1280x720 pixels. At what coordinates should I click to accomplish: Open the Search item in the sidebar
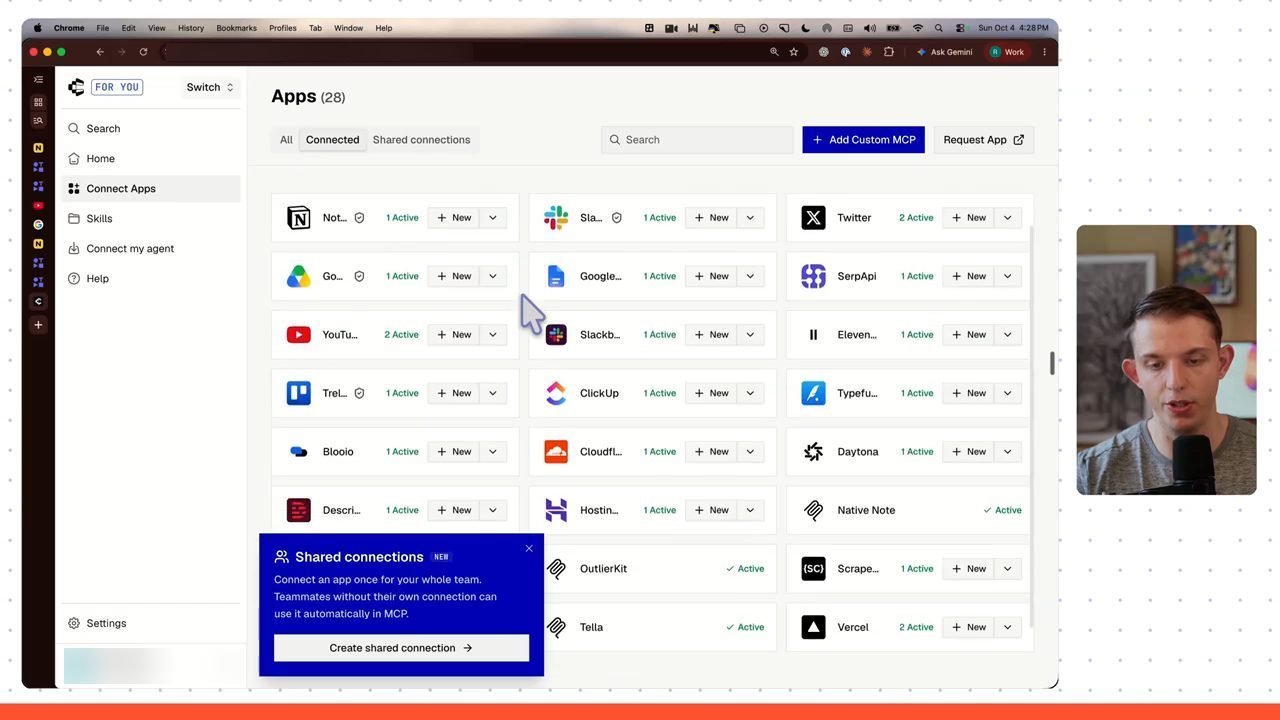(151, 129)
